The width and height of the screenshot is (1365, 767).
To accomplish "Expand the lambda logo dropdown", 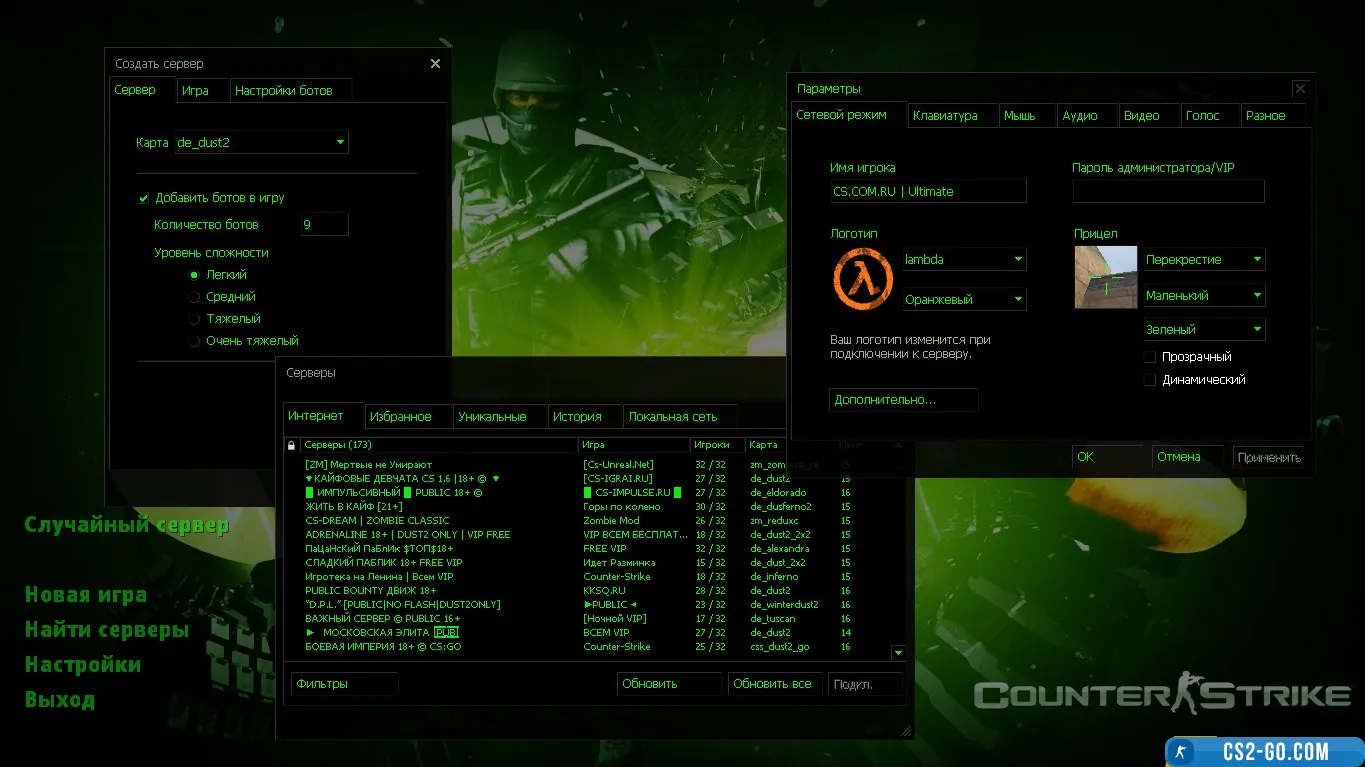I will [964, 260].
